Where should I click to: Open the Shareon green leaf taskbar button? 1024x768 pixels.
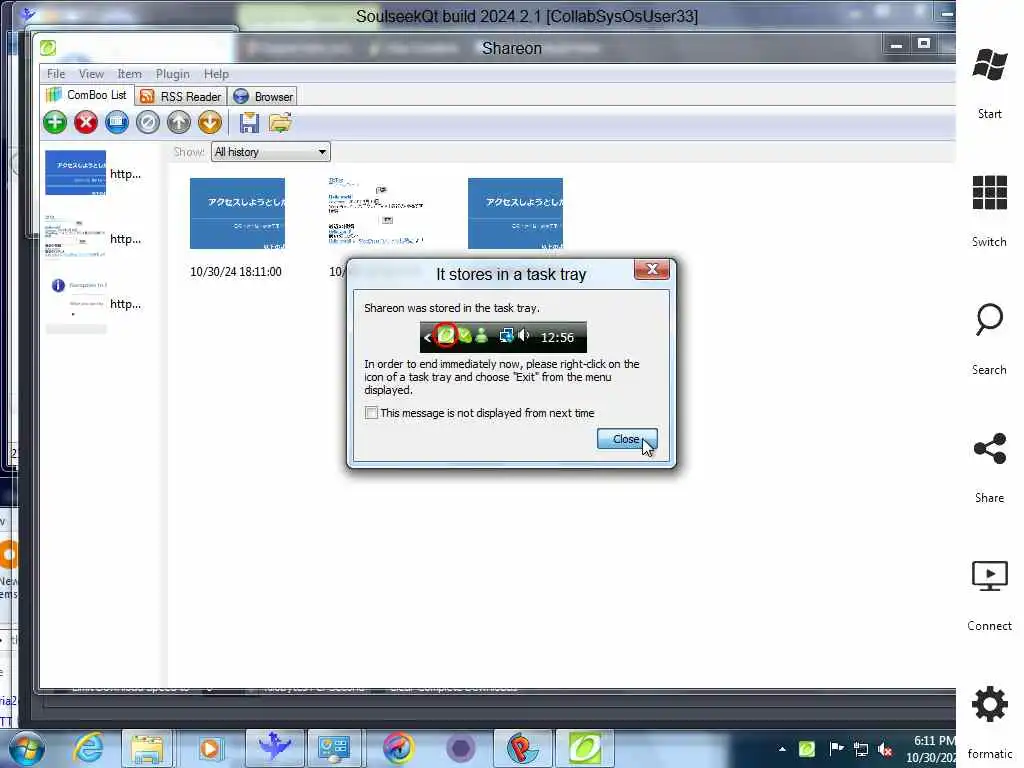(584, 748)
